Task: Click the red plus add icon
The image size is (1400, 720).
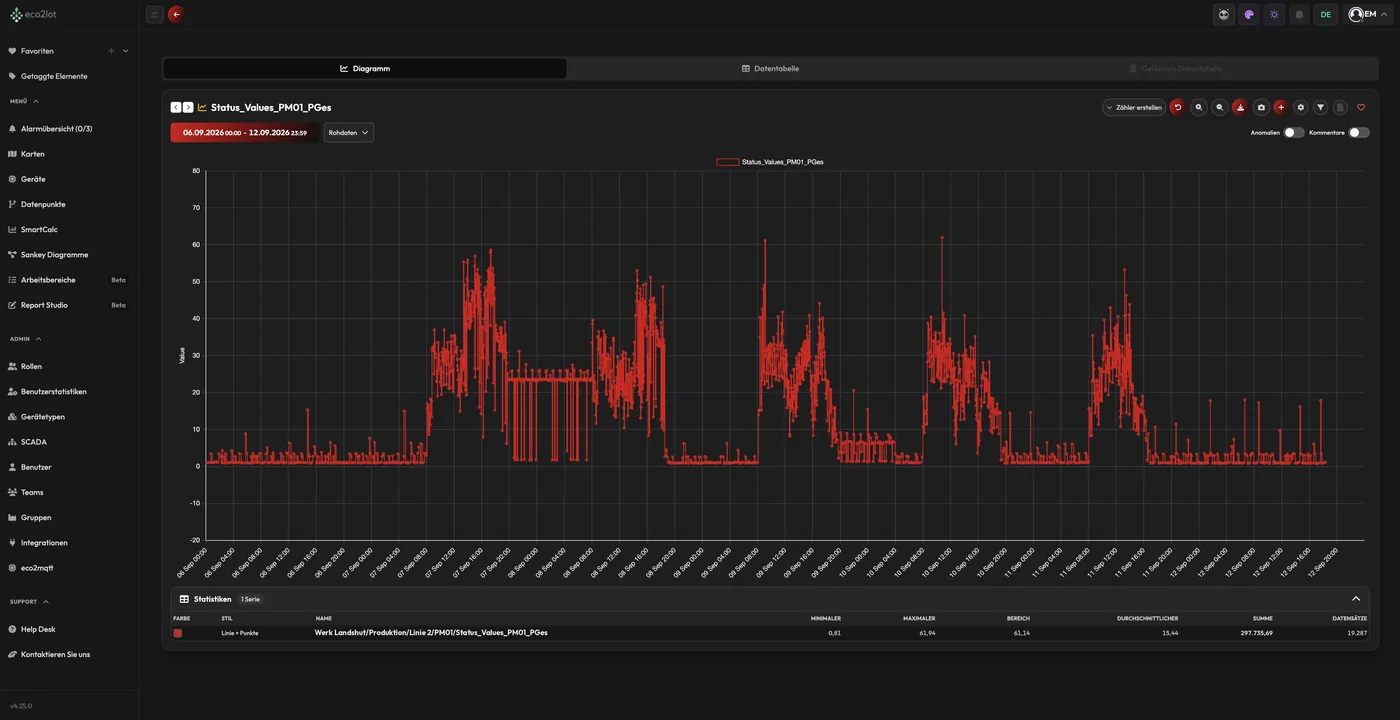Action: coord(1280,107)
